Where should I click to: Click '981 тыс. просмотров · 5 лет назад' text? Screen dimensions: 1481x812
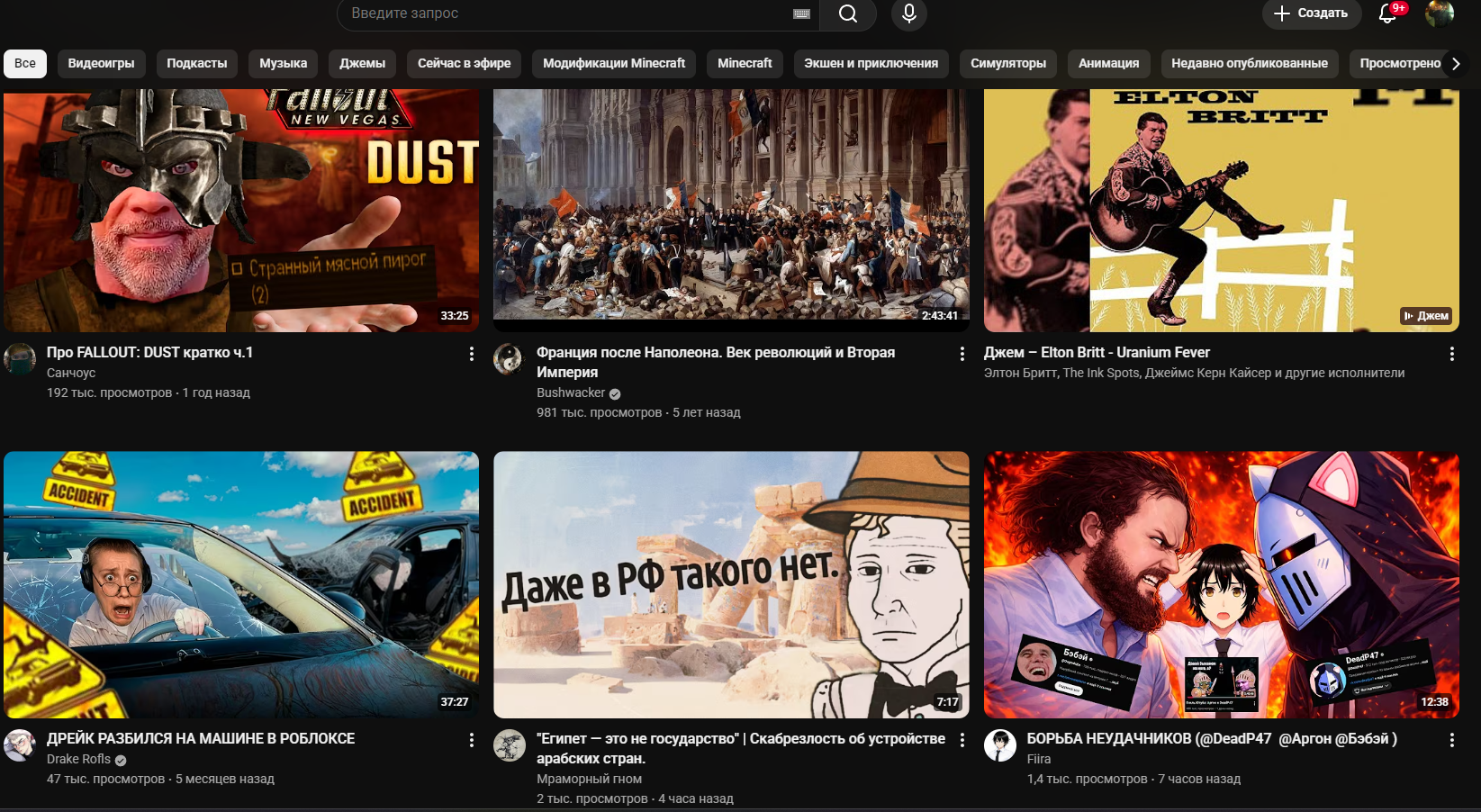click(x=638, y=412)
